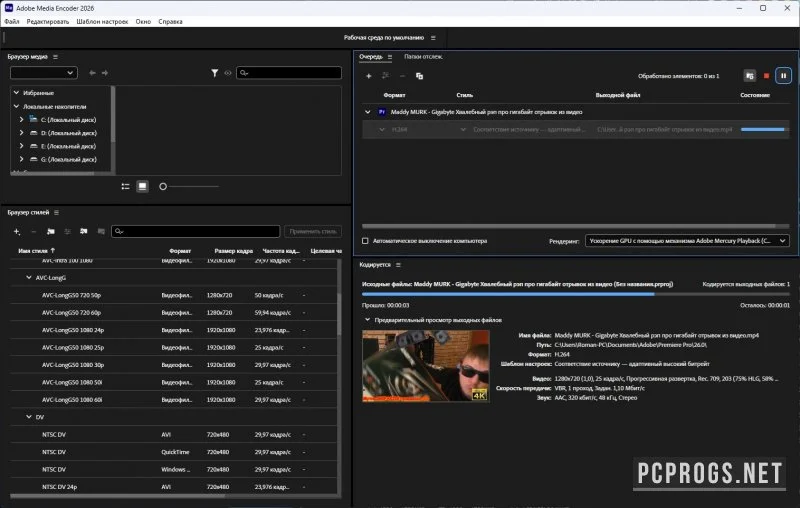Open the Очередь panel menu icon
Screen dimensions: 800x508
coord(390,57)
